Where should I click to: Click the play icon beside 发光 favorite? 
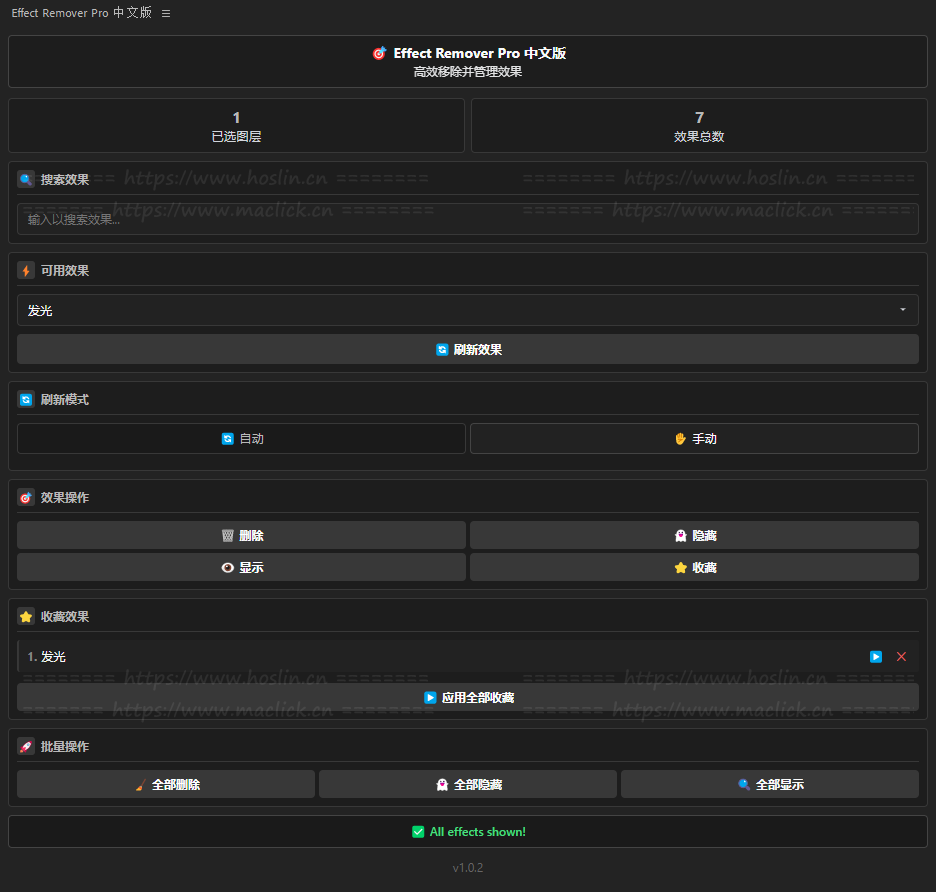tap(876, 657)
